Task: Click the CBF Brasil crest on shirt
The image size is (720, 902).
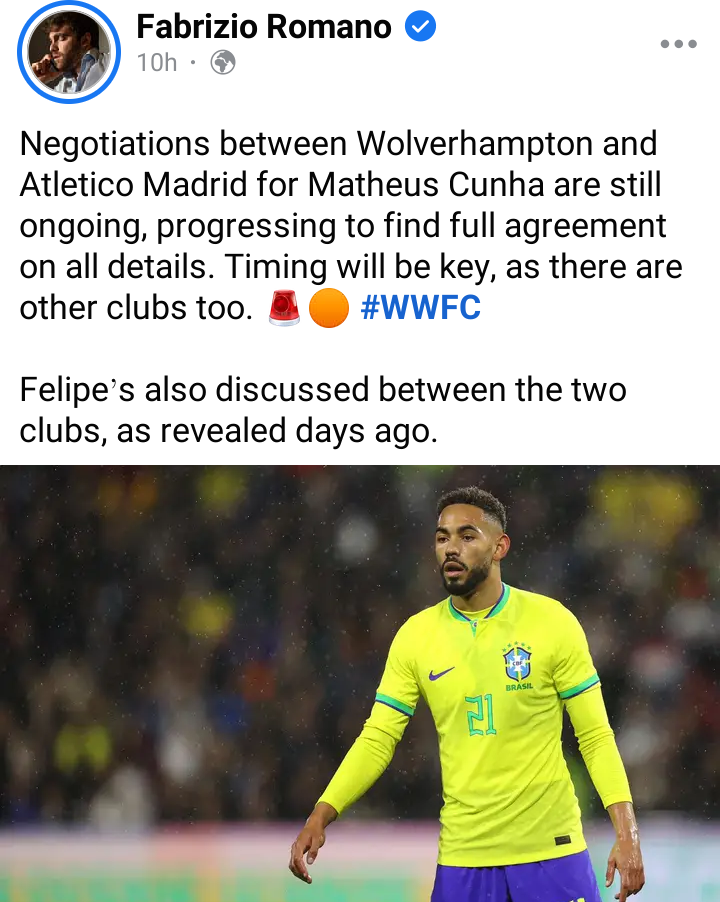Action: pyautogui.click(x=518, y=666)
